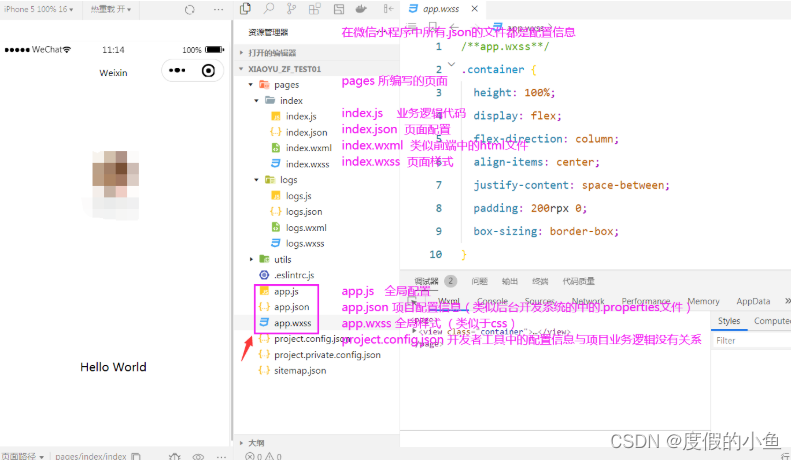Open project.private.config.json file
This screenshot has height=460, width=797.
pyautogui.click(x=327, y=354)
